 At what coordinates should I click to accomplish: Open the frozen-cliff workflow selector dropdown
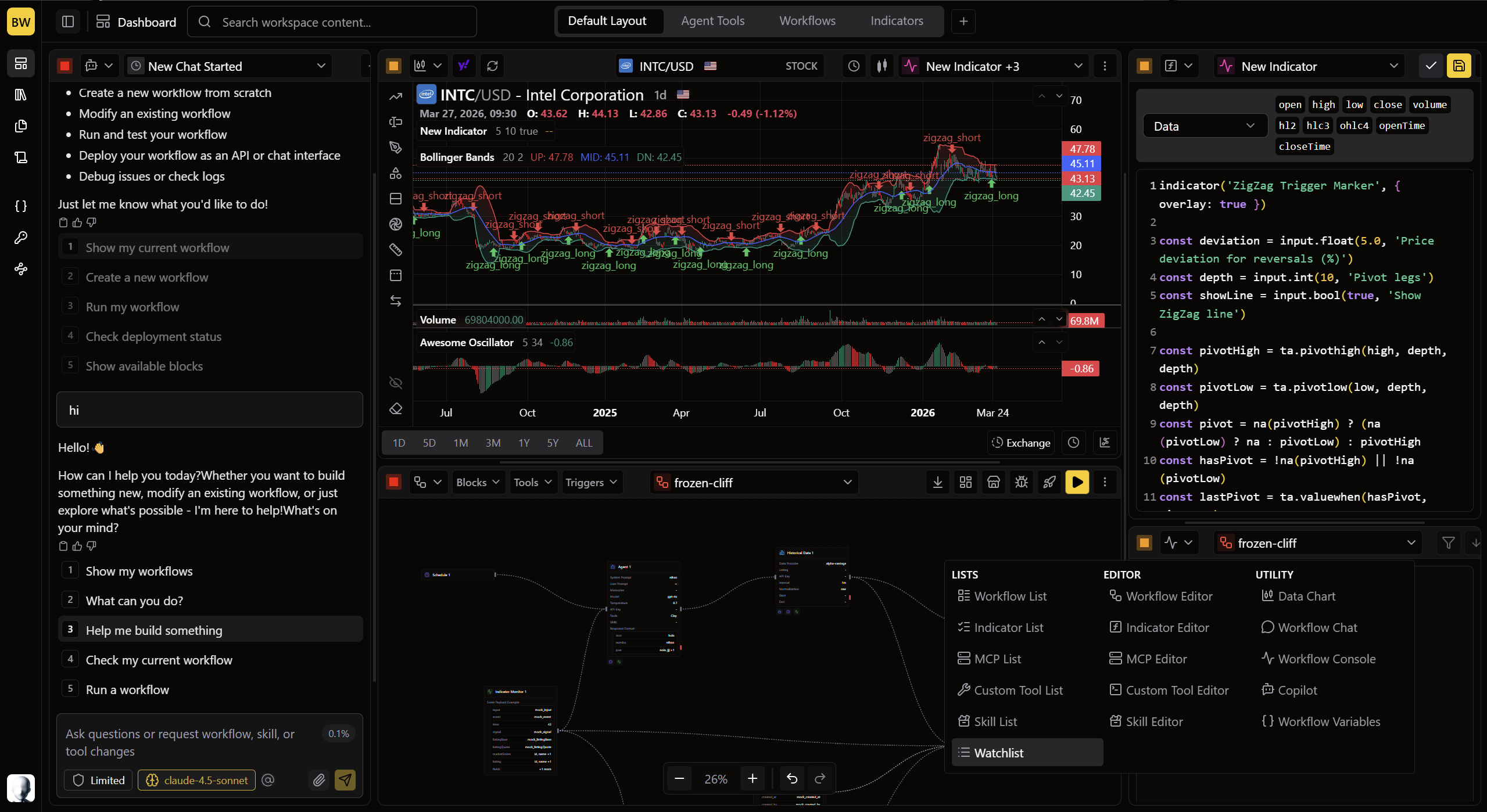click(754, 482)
